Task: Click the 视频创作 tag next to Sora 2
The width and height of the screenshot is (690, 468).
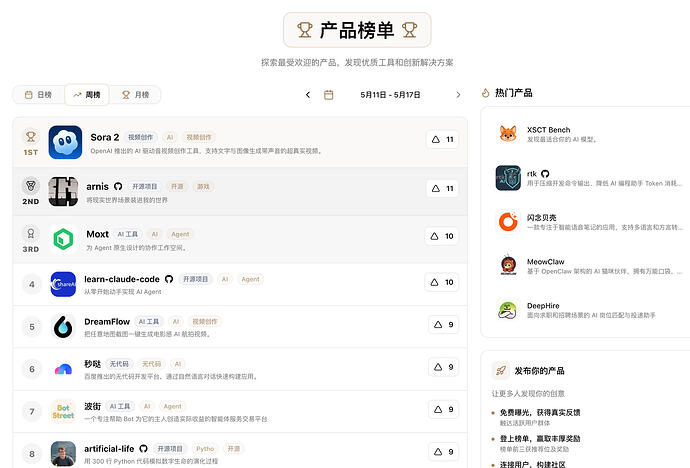Action: coord(140,137)
